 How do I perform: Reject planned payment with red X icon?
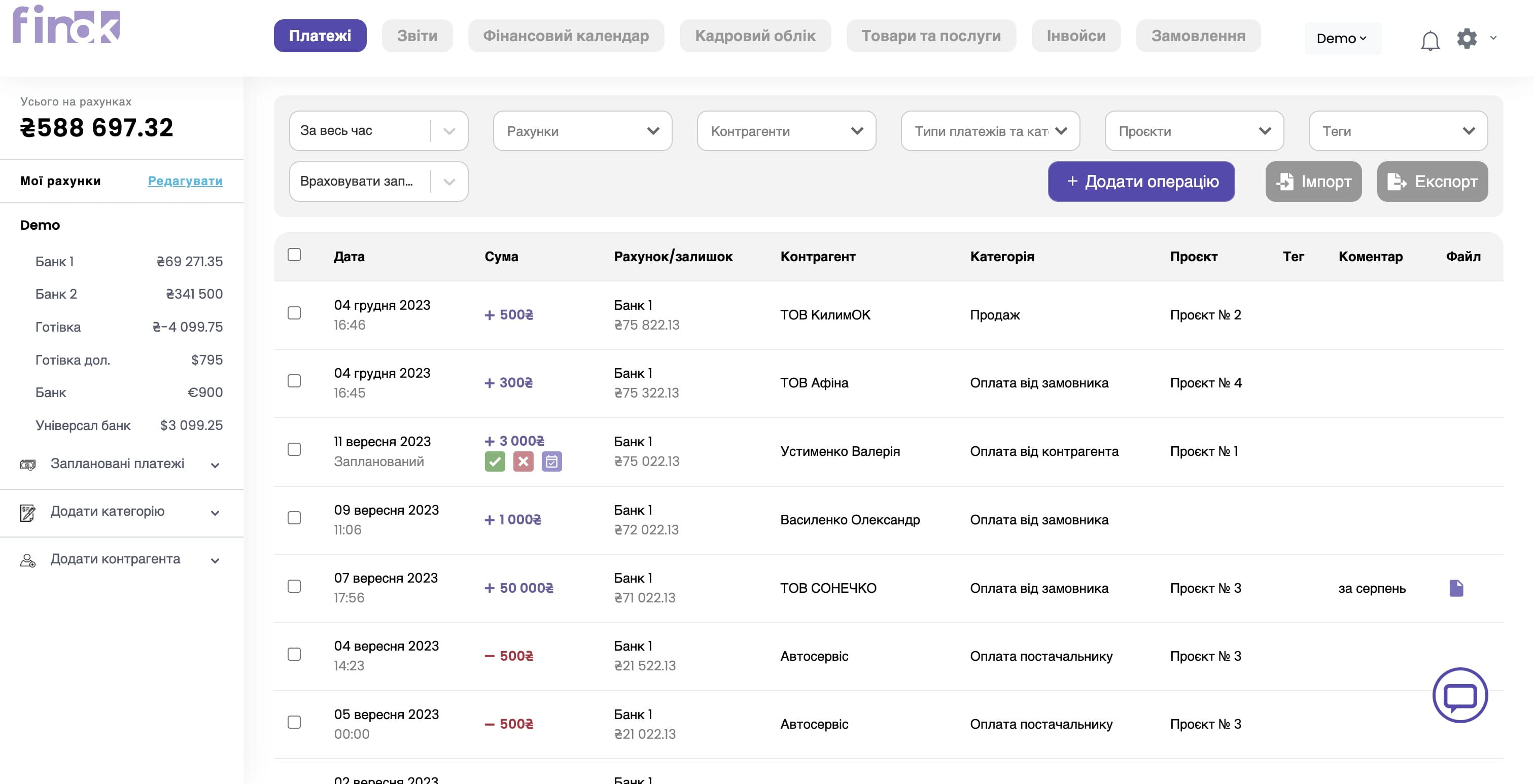[523, 461]
